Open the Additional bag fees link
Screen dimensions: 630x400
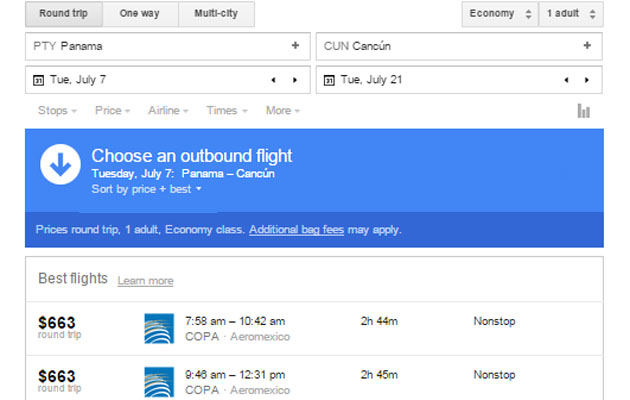(x=297, y=230)
